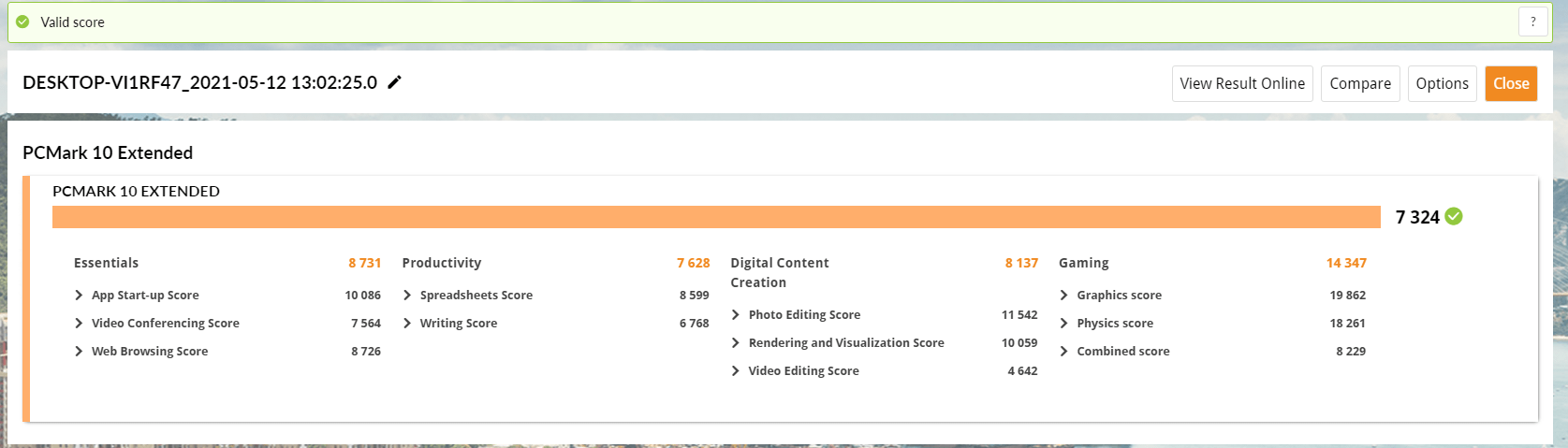
Task: Click Essentials score 8 731
Action: click(x=365, y=263)
